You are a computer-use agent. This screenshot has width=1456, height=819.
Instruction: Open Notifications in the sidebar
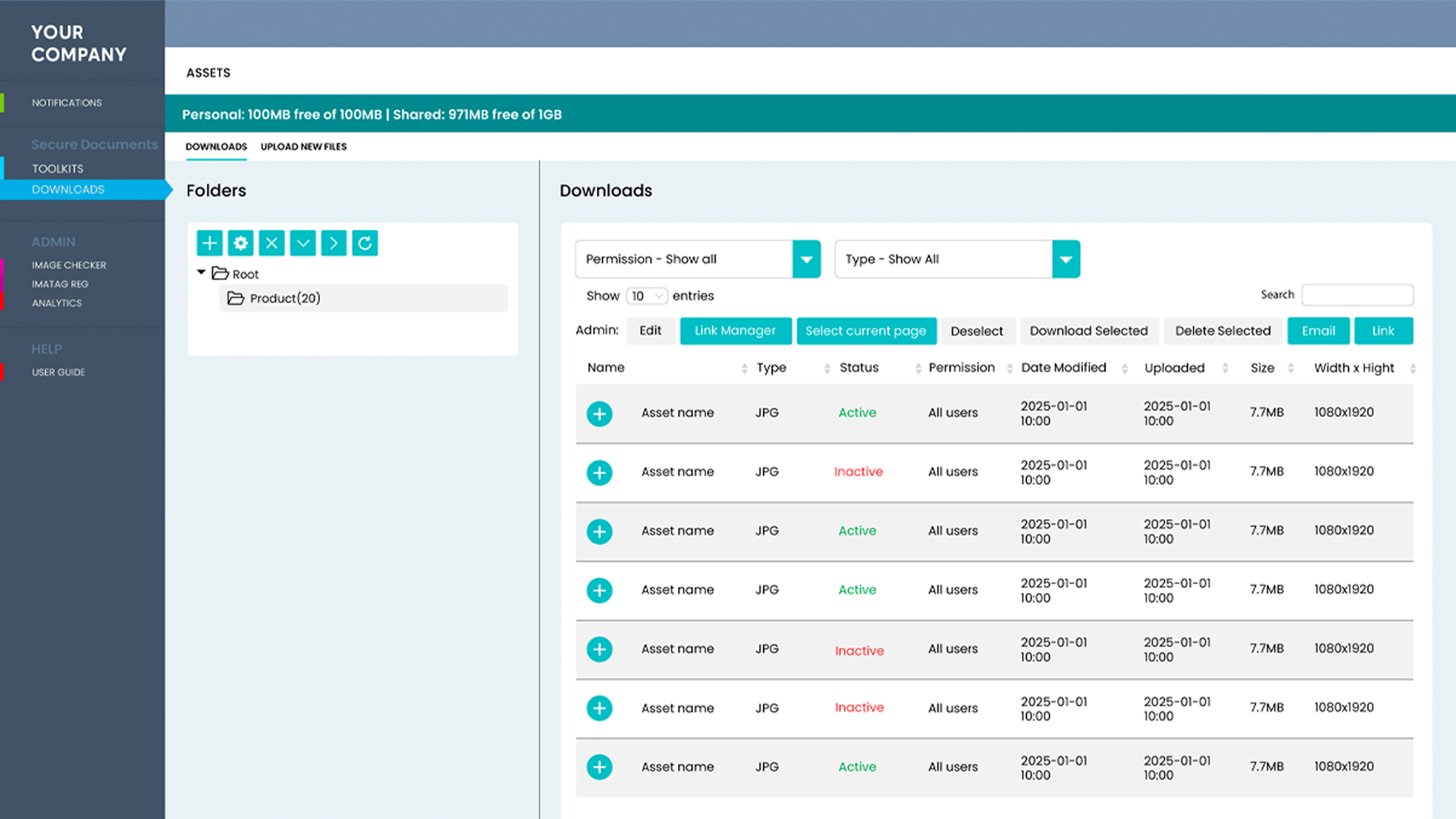pyautogui.click(x=67, y=102)
